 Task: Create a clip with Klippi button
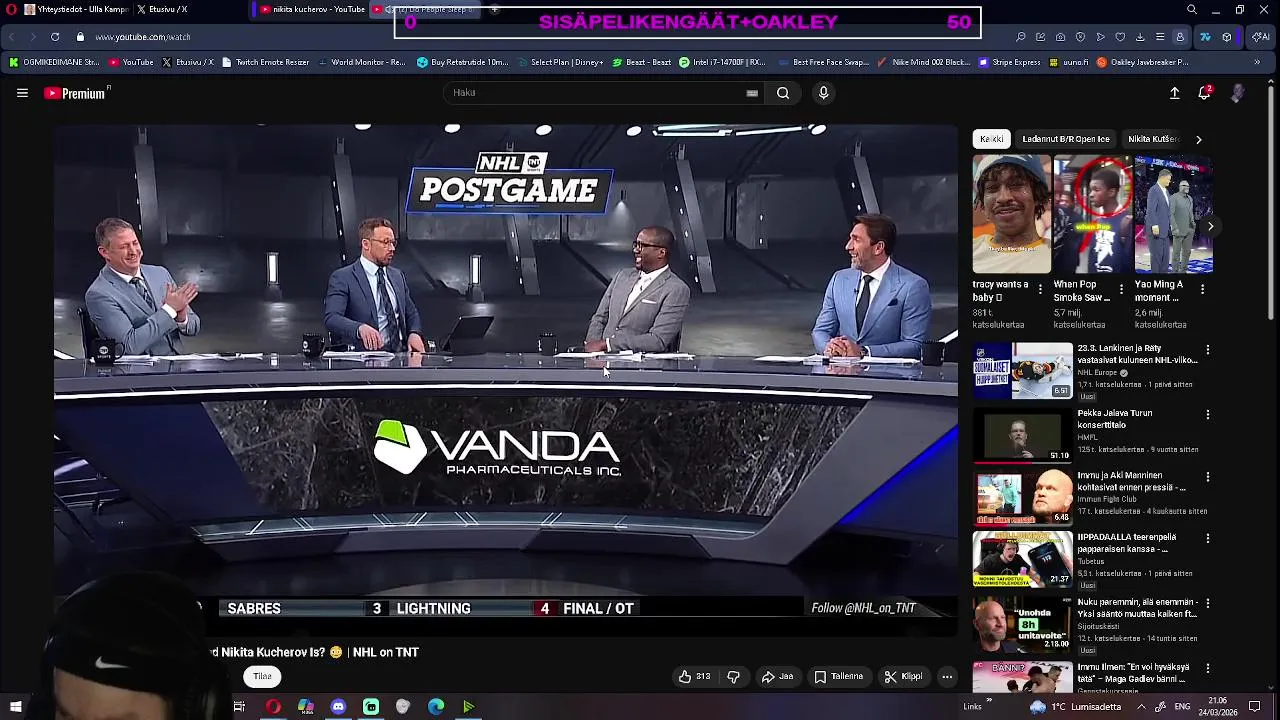(903, 677)
